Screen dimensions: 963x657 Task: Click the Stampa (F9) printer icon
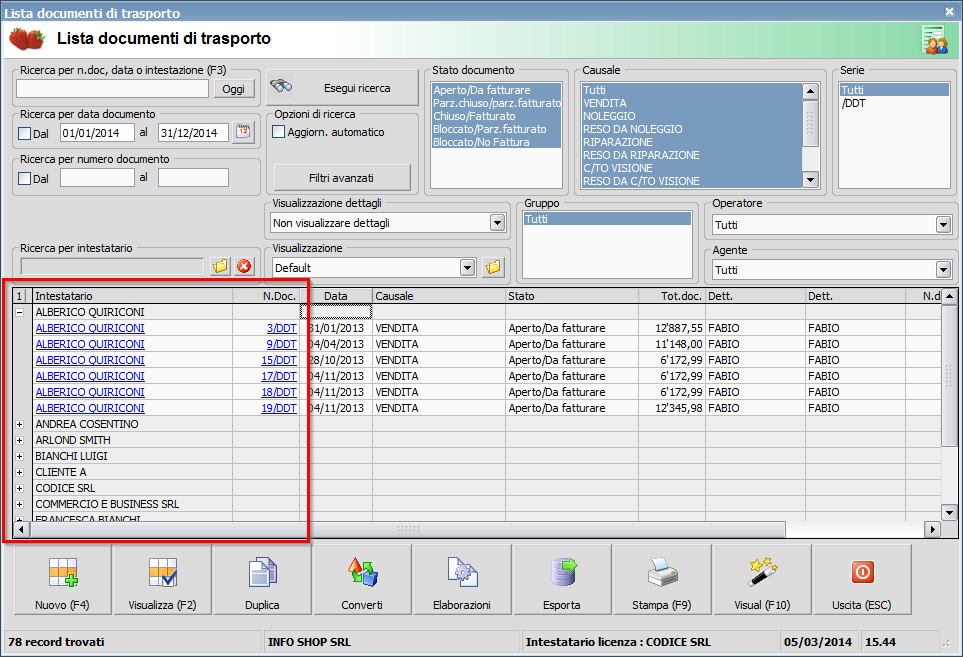663,579
